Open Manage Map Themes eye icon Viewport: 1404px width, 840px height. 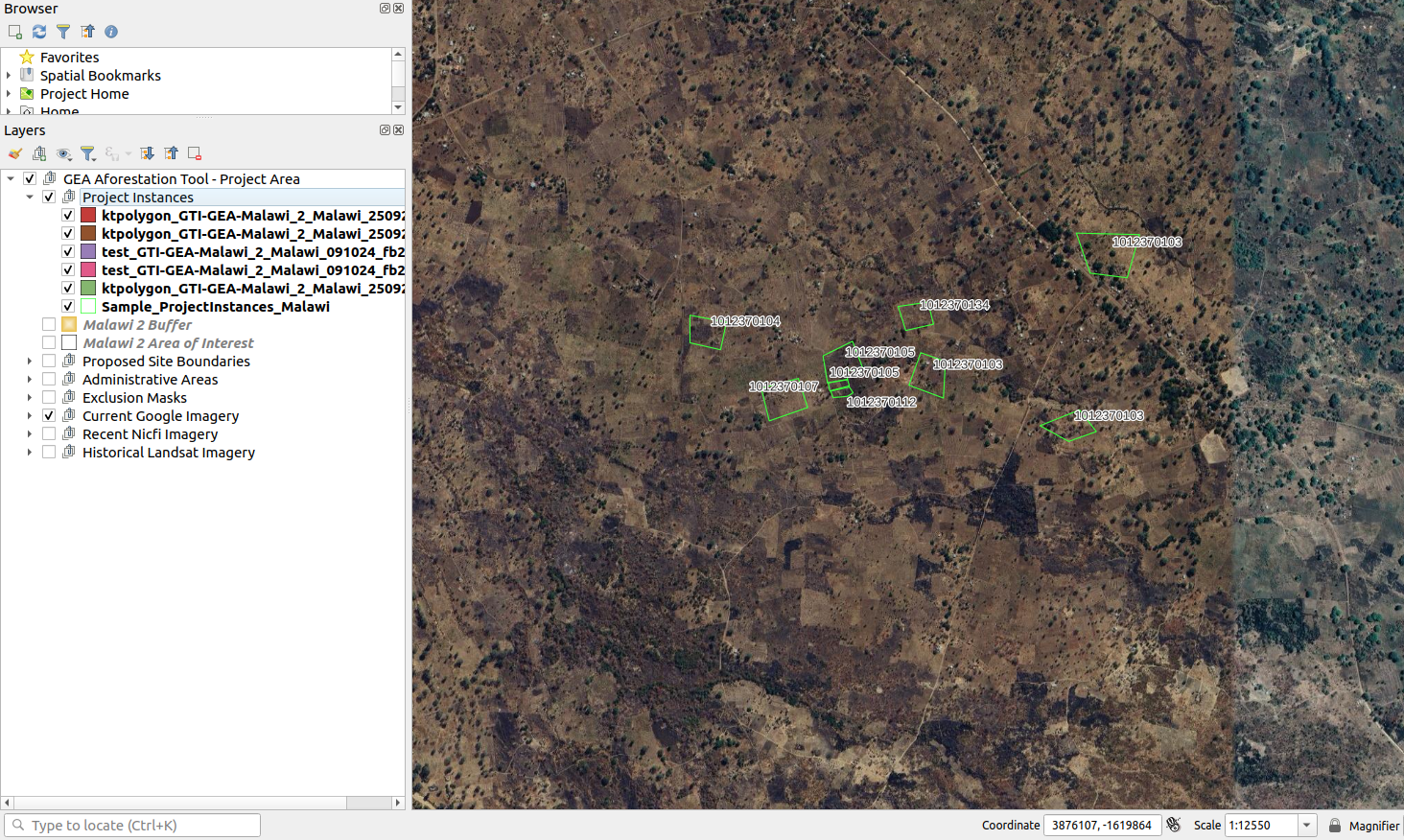64,153
